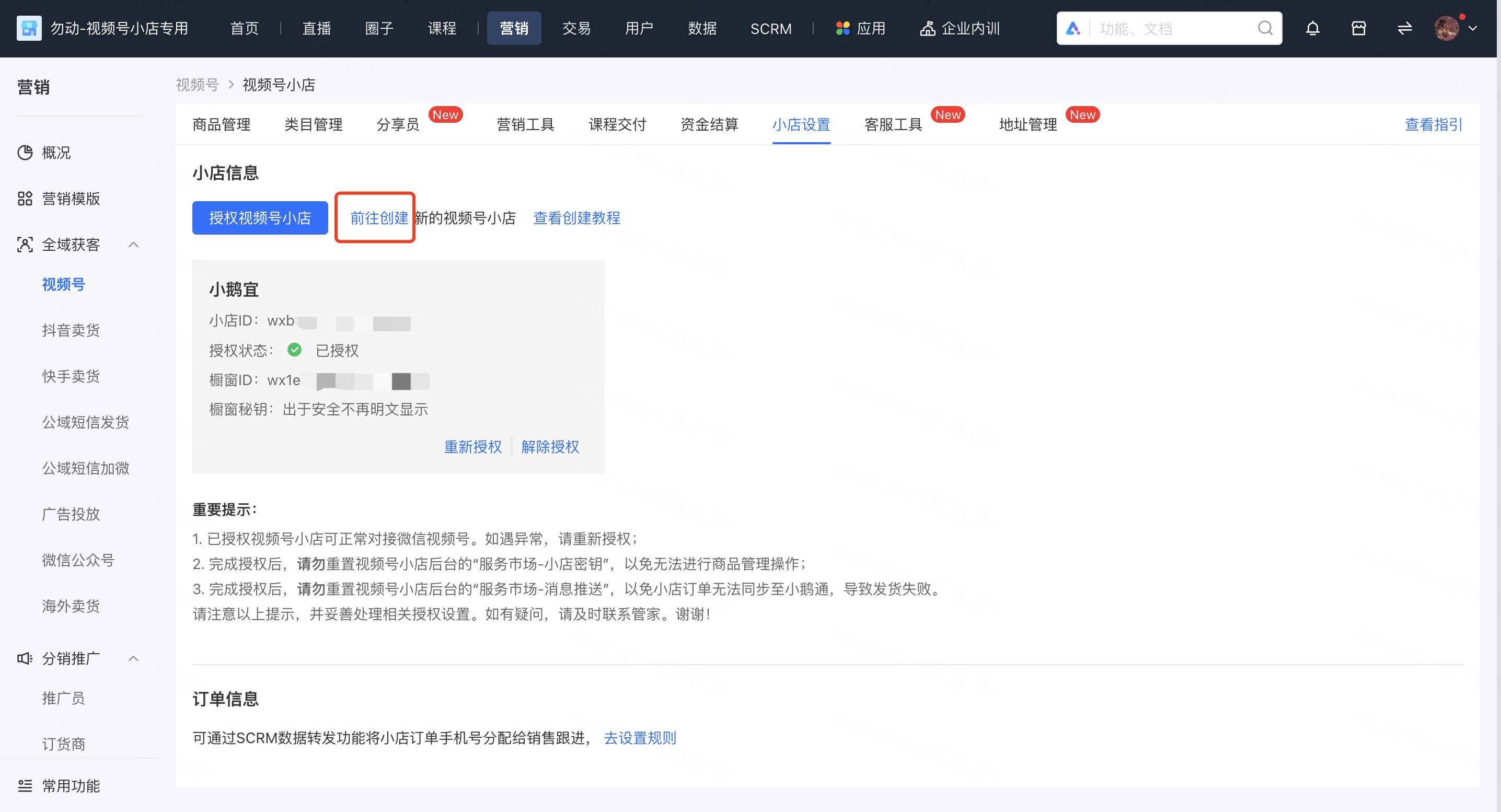Viewport: 1501px width, 812px height.
Task: Click the shop logo icon in header
Action: (29, 28)
